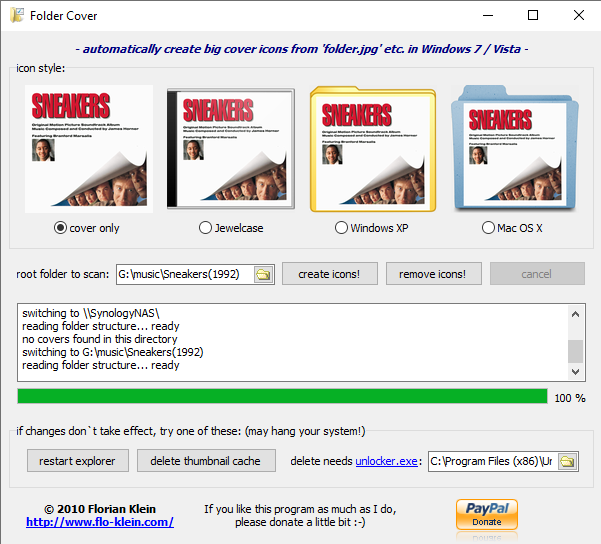Click 'restart explorer' button
The height and width of the screenshot is (544, 601).
(78, 461)
